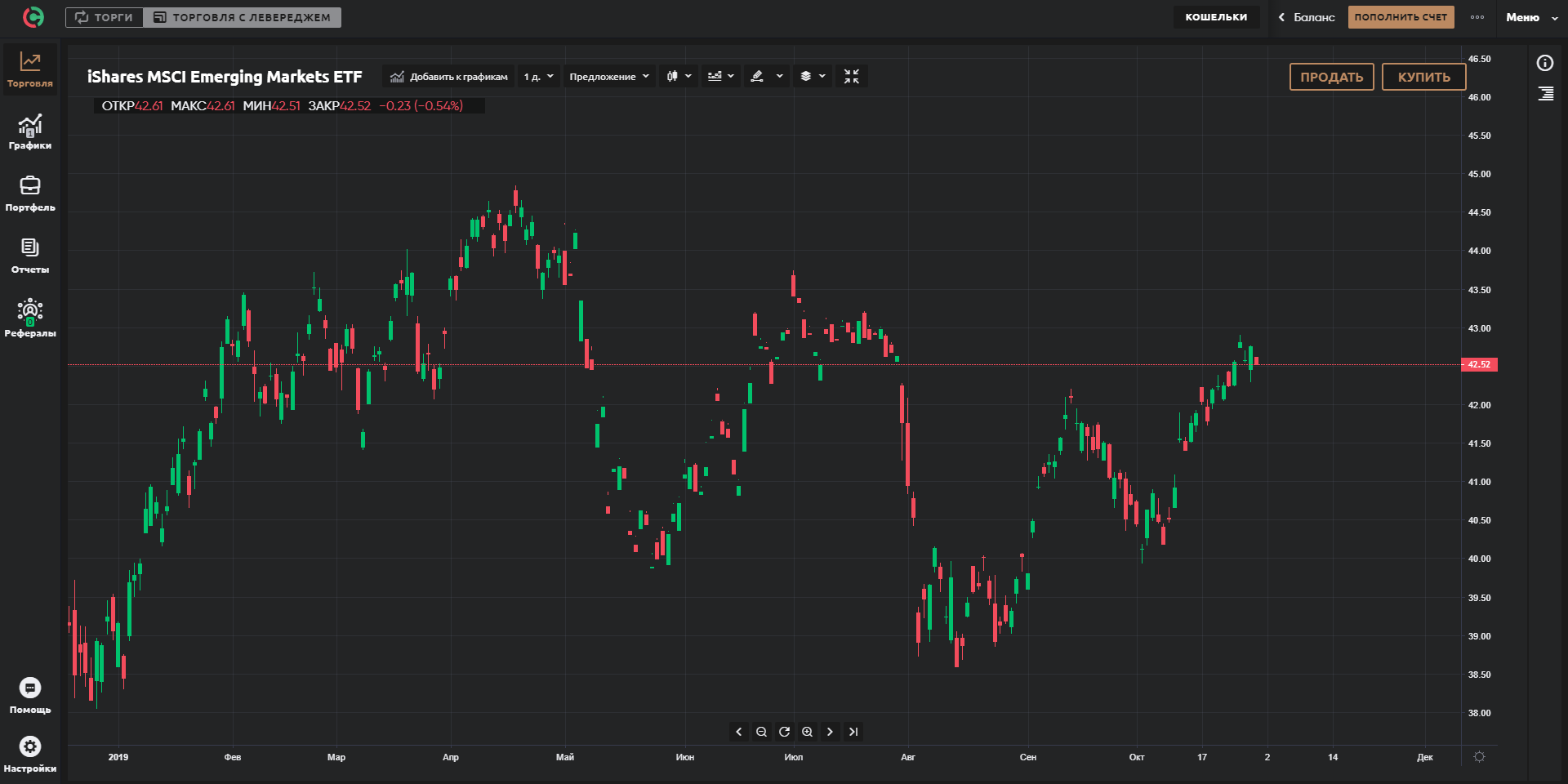
Task: Click the ОТКР 42.61 value in the OHLC bar
Action: click(132, 106)
